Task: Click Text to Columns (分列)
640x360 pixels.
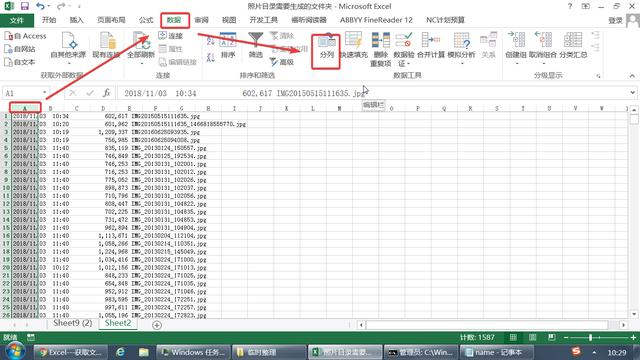Action: tap(327, 47)
